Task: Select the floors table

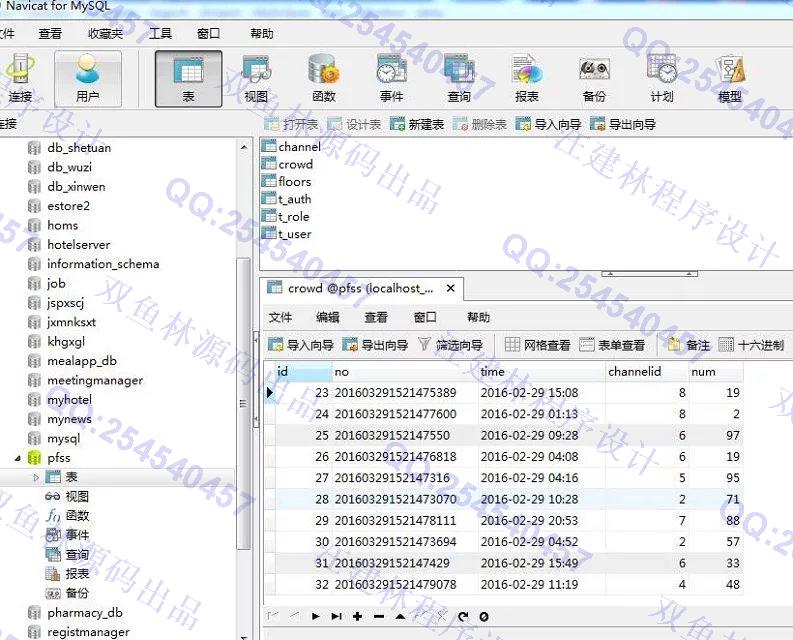Action: point(287,182)
